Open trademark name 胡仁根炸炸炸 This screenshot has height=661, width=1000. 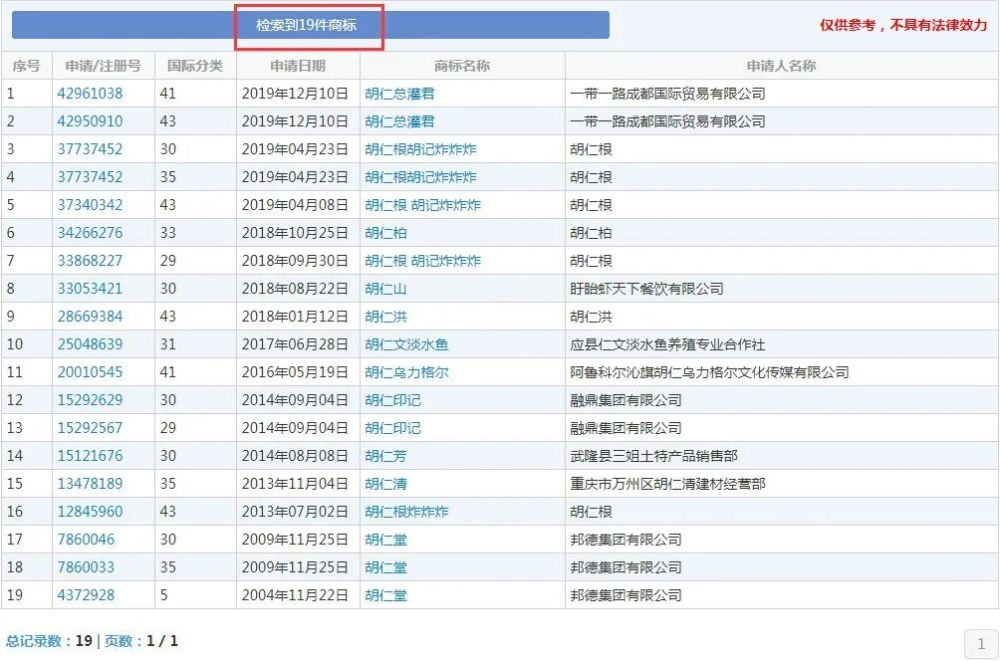(x=407, y=512)
